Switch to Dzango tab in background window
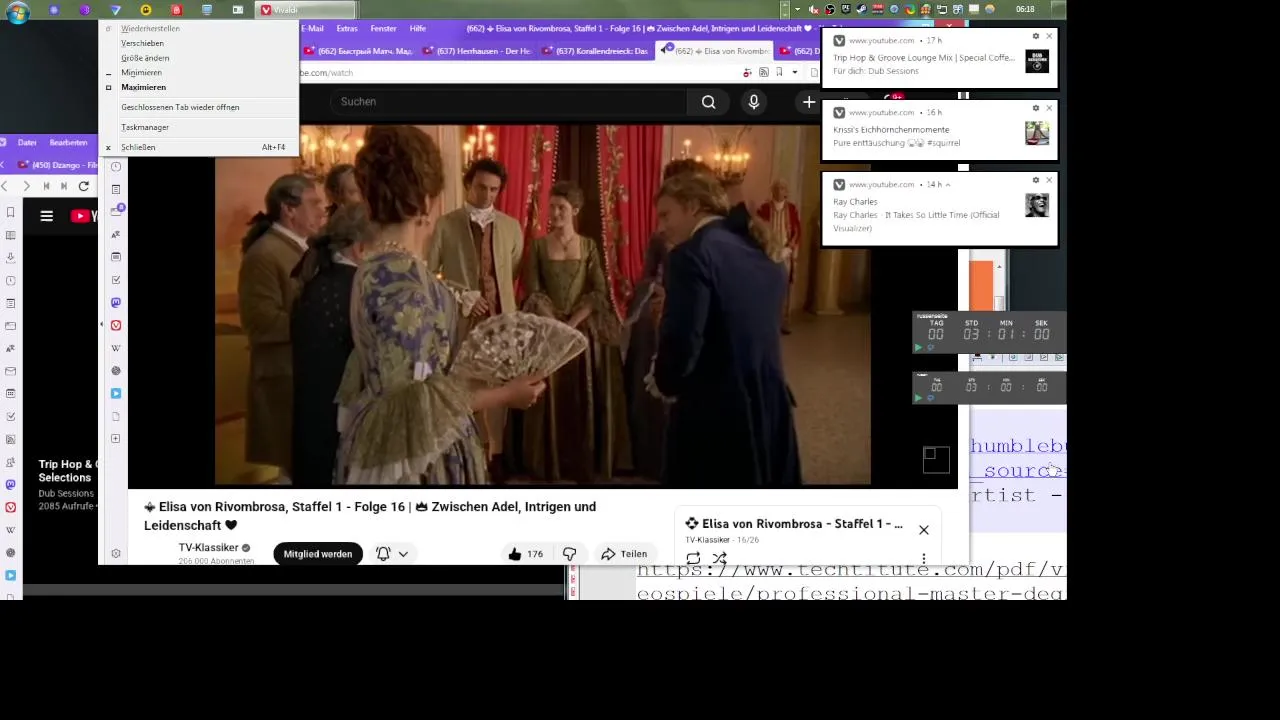 pos(58,165)
